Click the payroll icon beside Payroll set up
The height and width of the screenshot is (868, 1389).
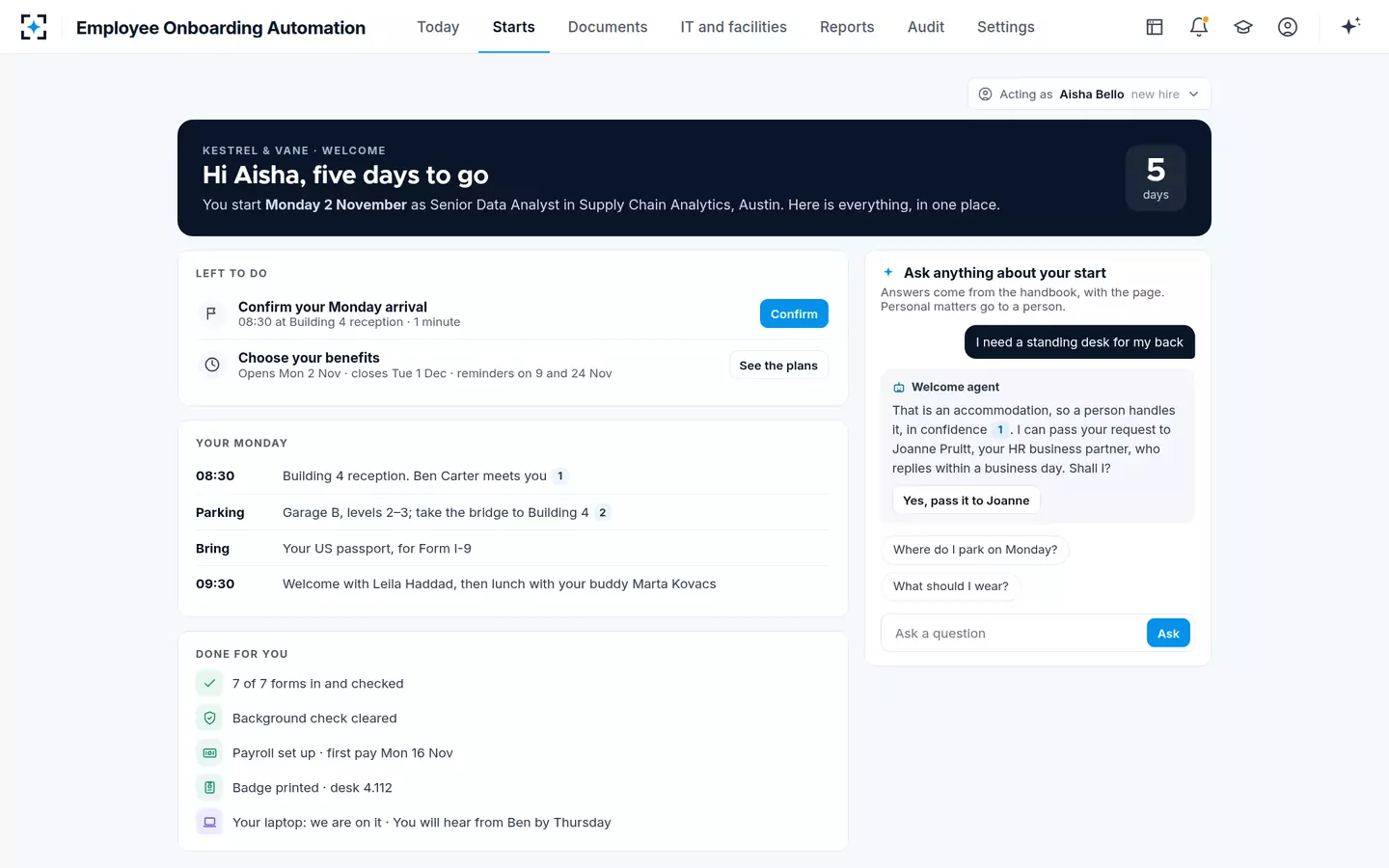tap(209, 752)
